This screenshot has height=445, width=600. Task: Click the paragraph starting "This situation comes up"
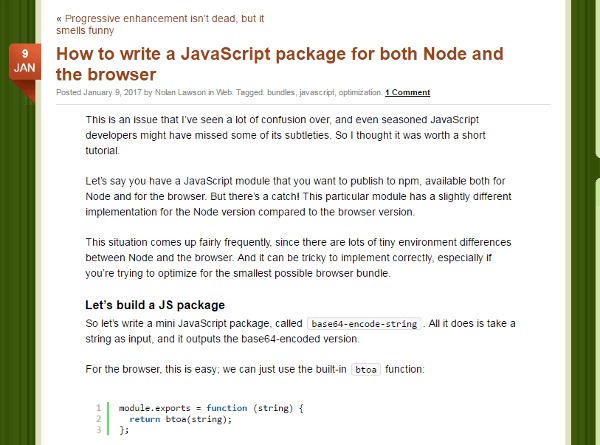point(310,258)
